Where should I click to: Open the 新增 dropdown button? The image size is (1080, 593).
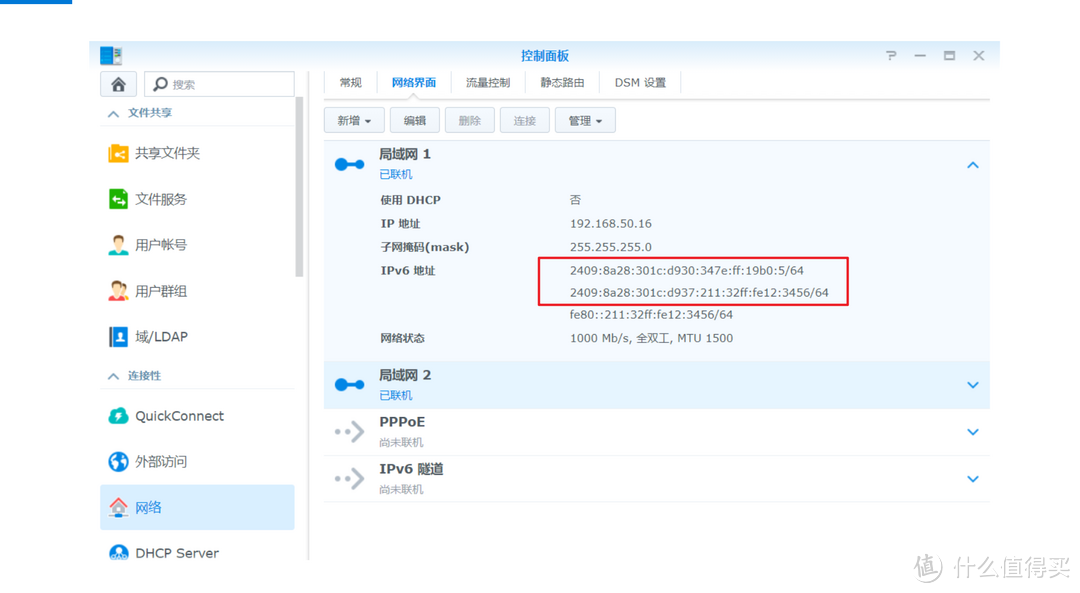click(x=354, y=121)
